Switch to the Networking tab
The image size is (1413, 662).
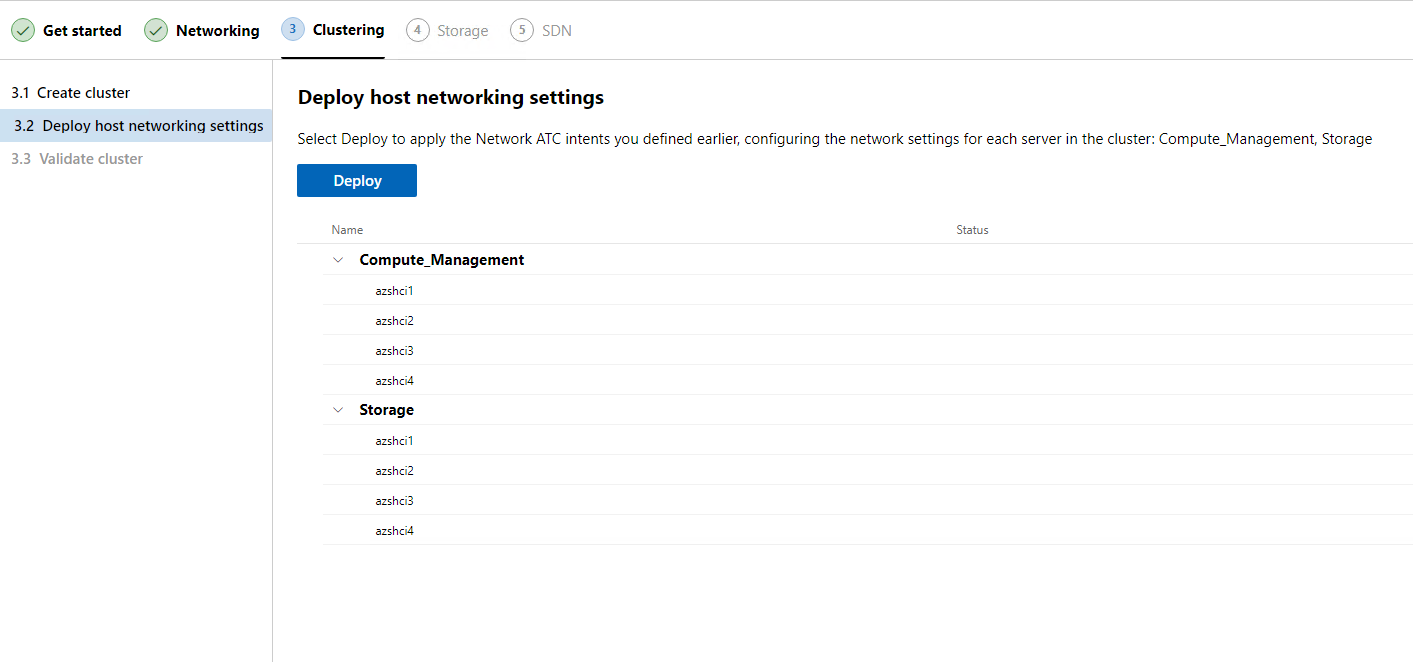click(217, 31)
